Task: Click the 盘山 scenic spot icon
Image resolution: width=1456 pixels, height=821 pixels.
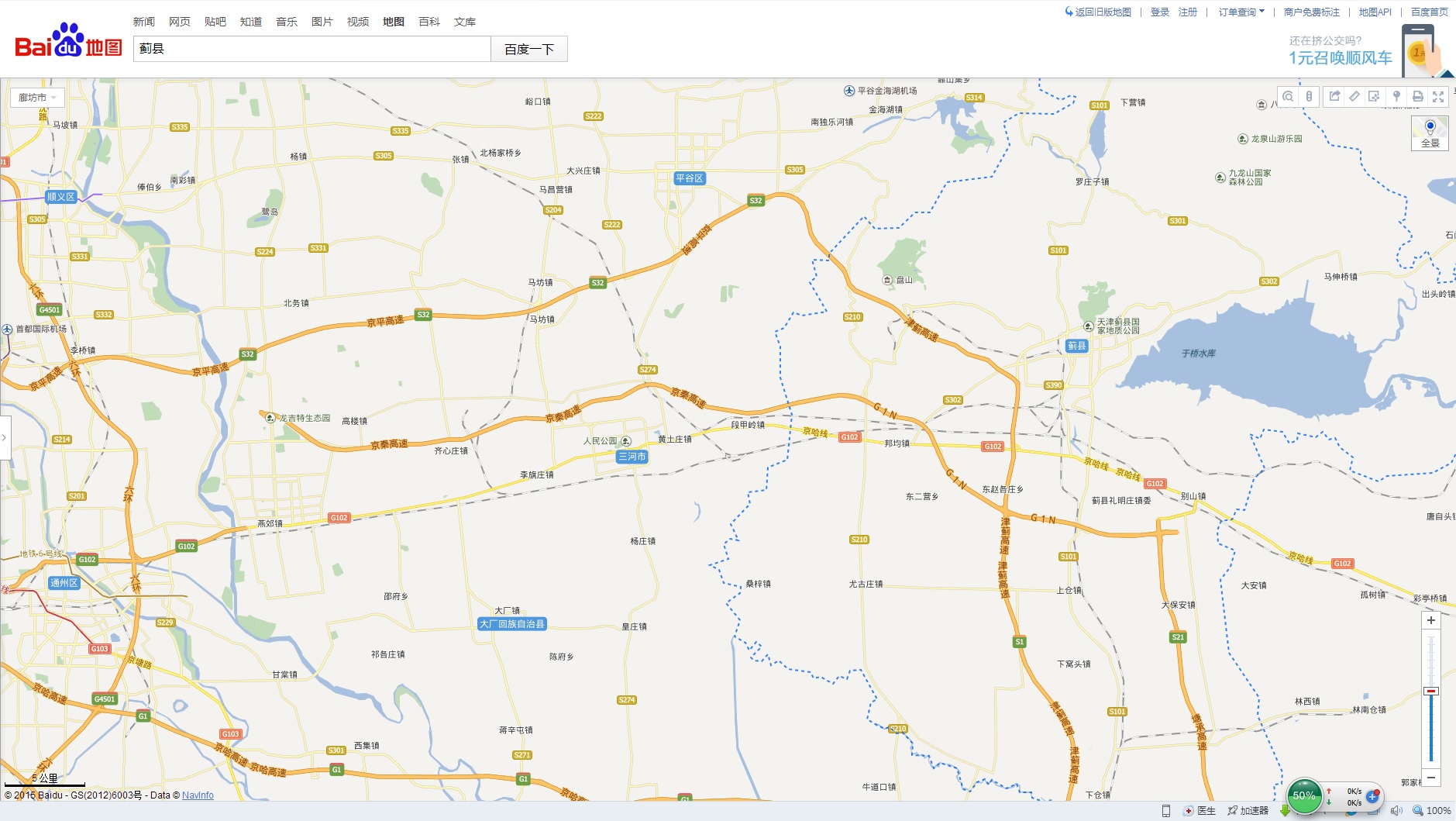Action: click(887, 280)
